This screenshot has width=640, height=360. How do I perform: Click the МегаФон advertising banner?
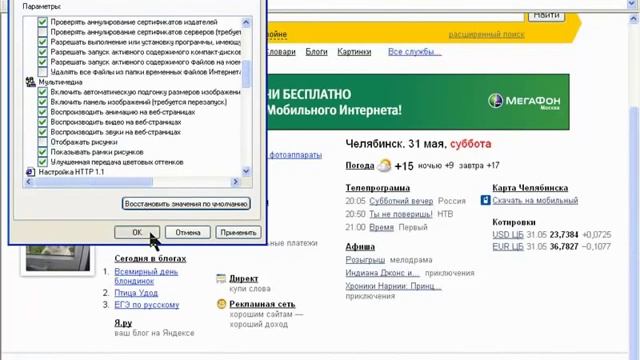(418, 102)
